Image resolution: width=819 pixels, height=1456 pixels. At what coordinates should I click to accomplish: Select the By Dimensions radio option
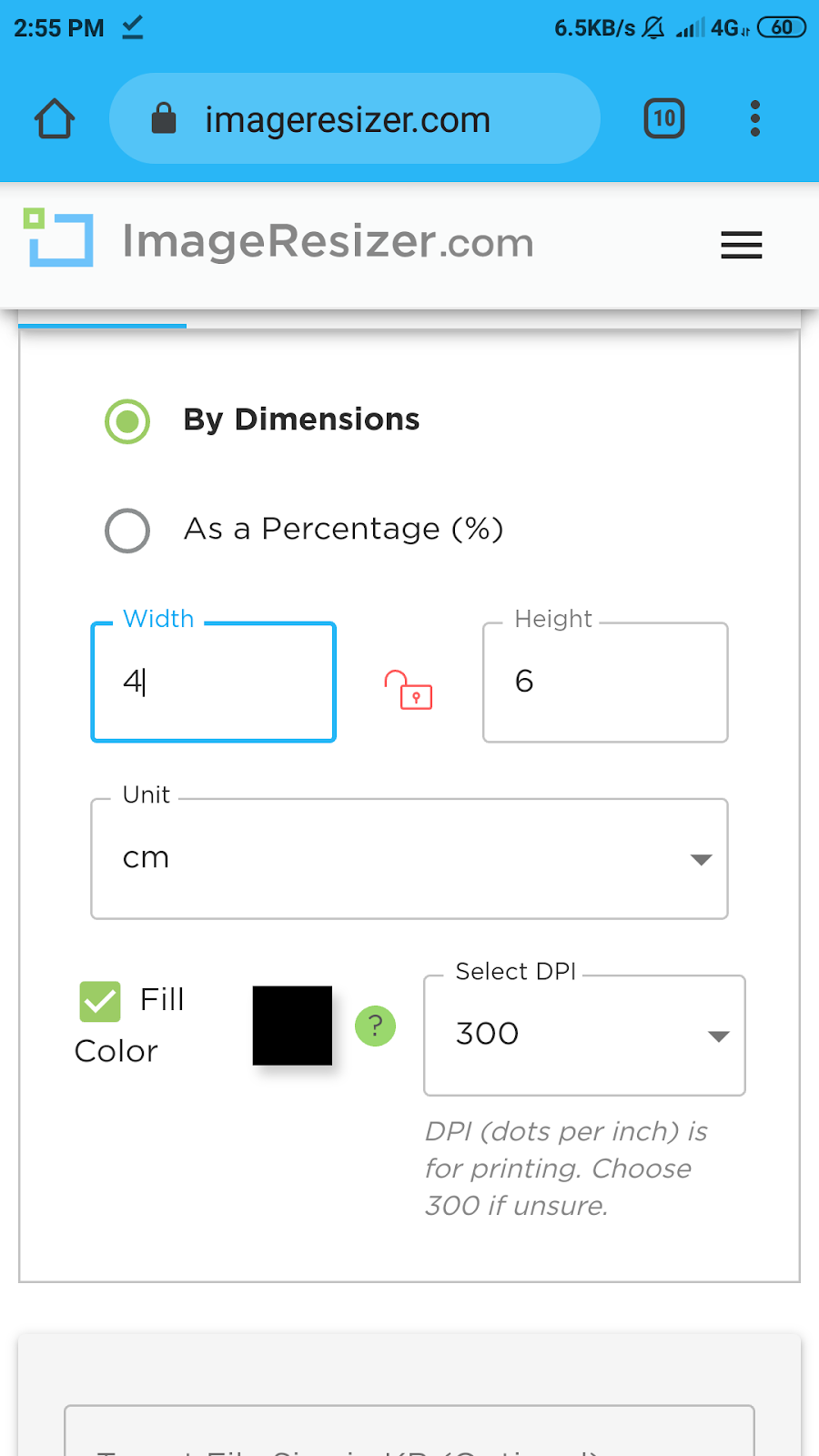127,421
